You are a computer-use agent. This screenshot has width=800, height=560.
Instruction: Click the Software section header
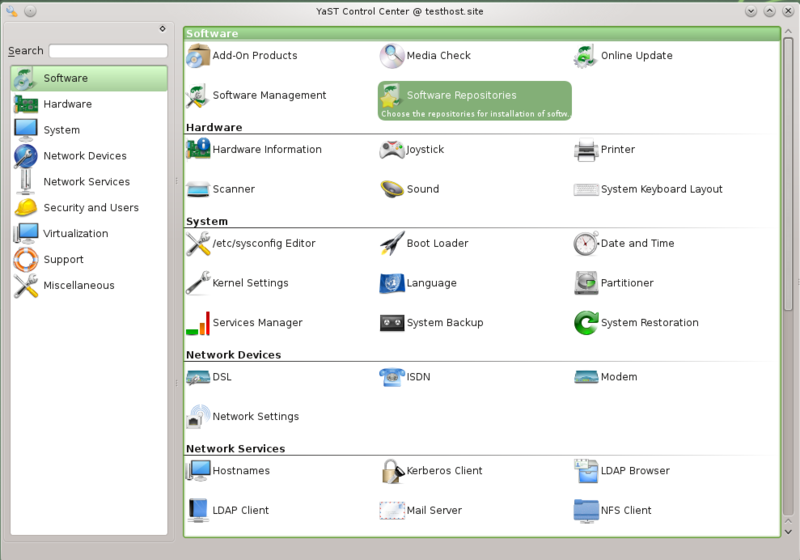click(x=482, y=34)
